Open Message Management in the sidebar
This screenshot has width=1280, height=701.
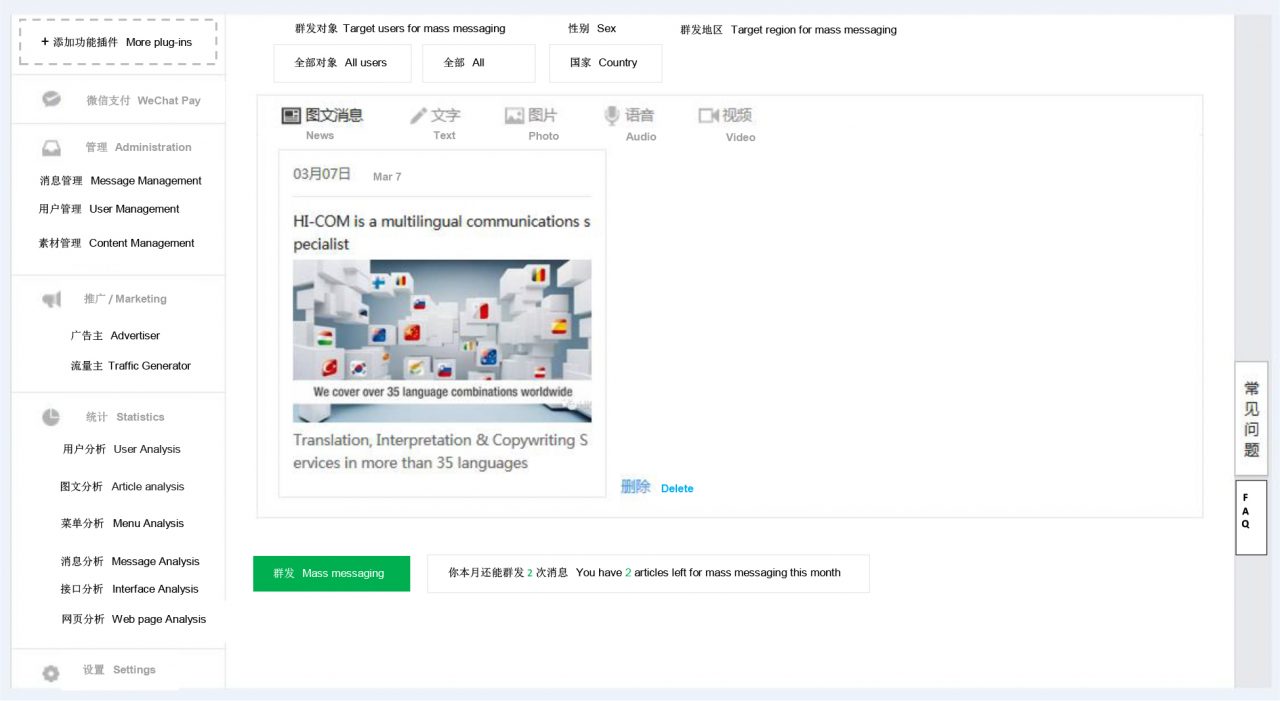120,181
